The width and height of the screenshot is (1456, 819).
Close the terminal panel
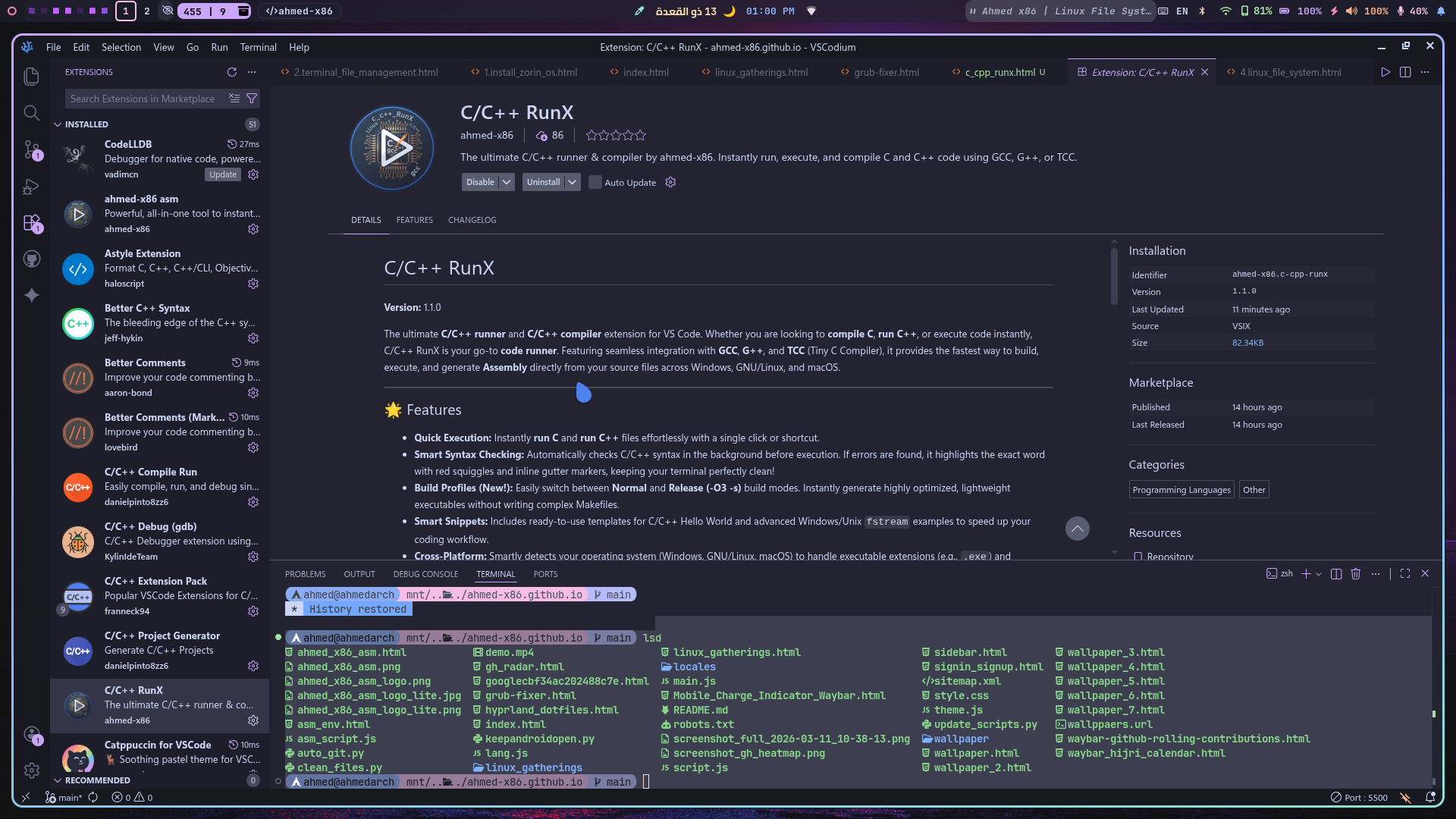[x=1425, y=573]
